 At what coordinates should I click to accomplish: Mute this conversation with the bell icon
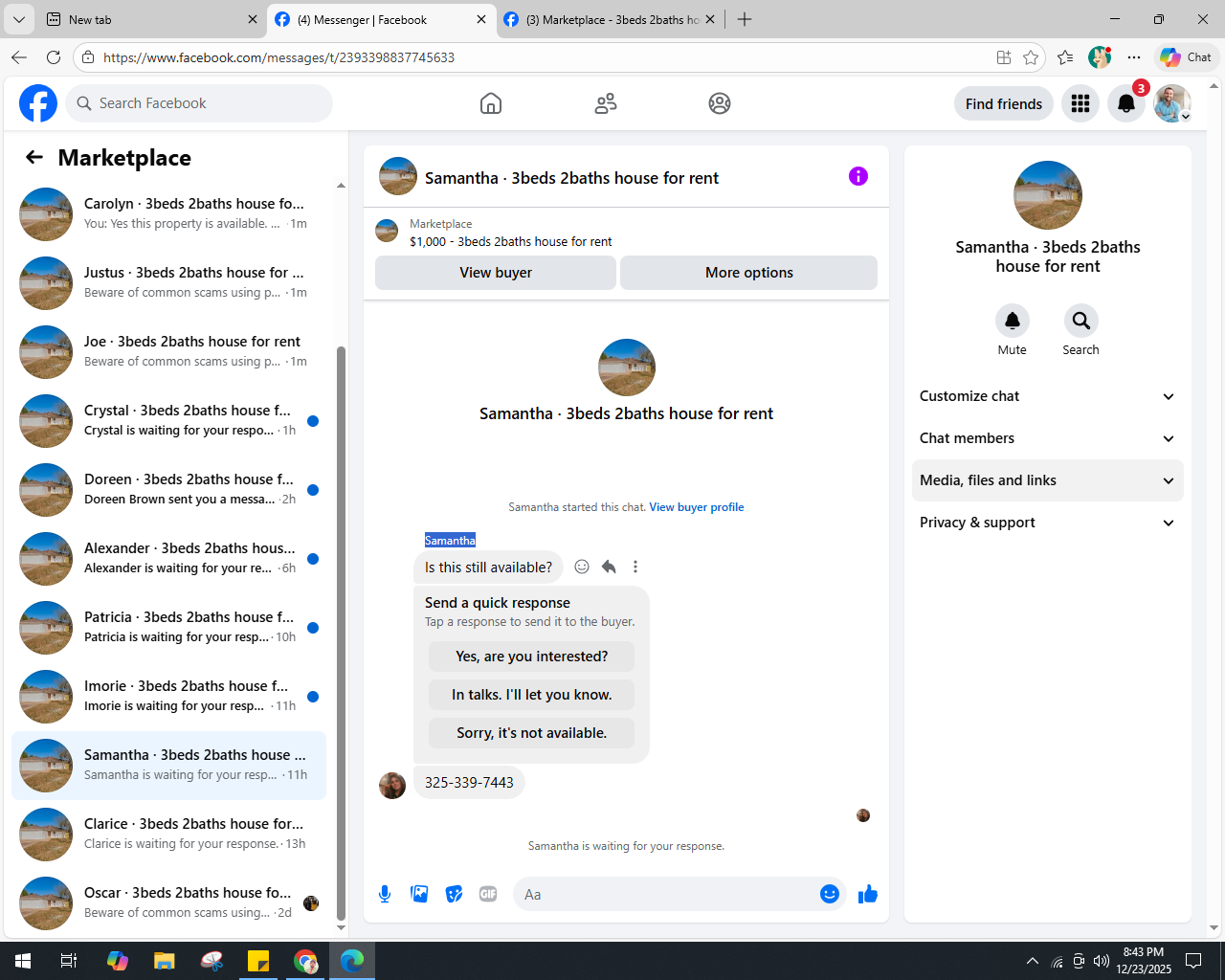pos(1012,321)
